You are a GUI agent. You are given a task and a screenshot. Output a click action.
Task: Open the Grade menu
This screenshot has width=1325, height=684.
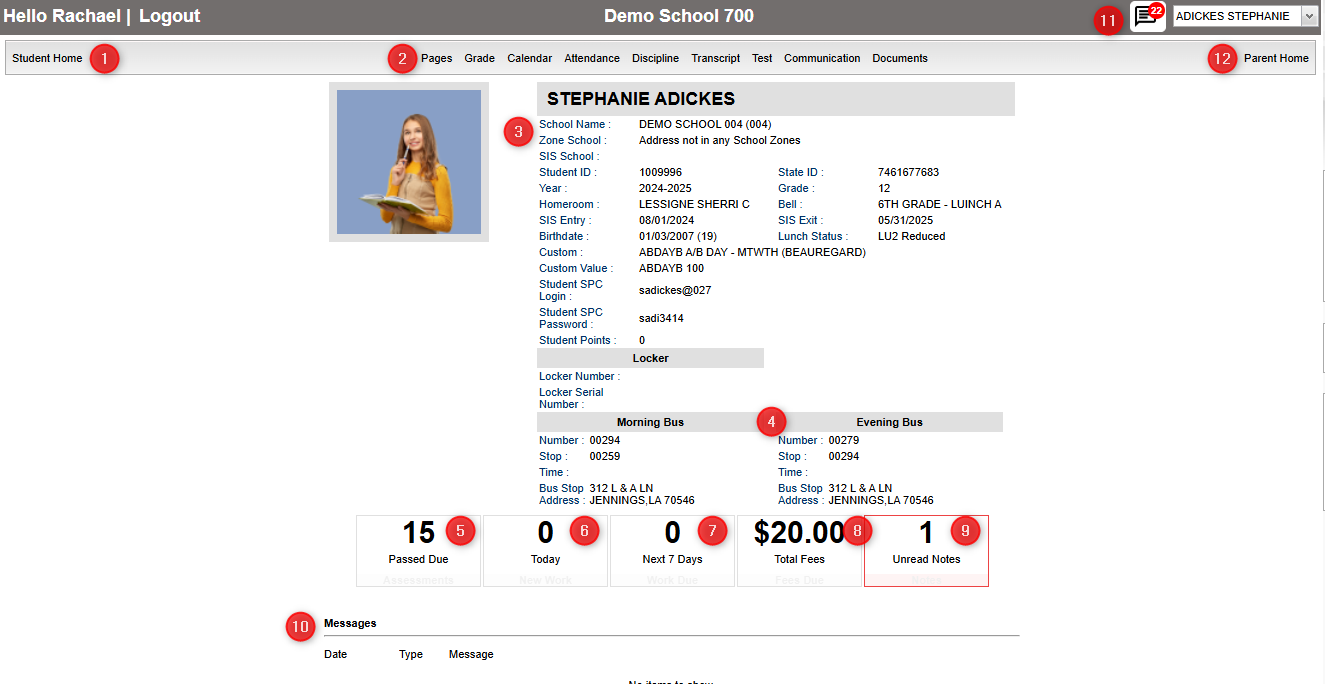click(480, 58)
